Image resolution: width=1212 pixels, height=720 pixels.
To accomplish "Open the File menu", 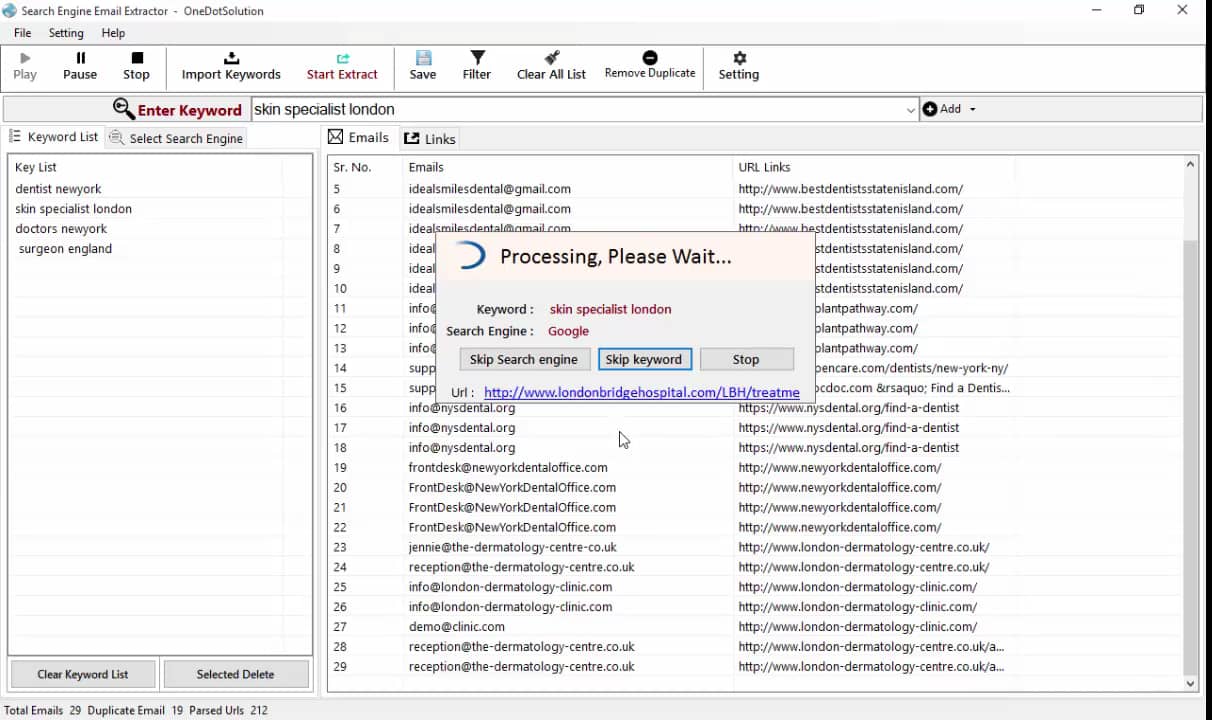I will 22,33.
